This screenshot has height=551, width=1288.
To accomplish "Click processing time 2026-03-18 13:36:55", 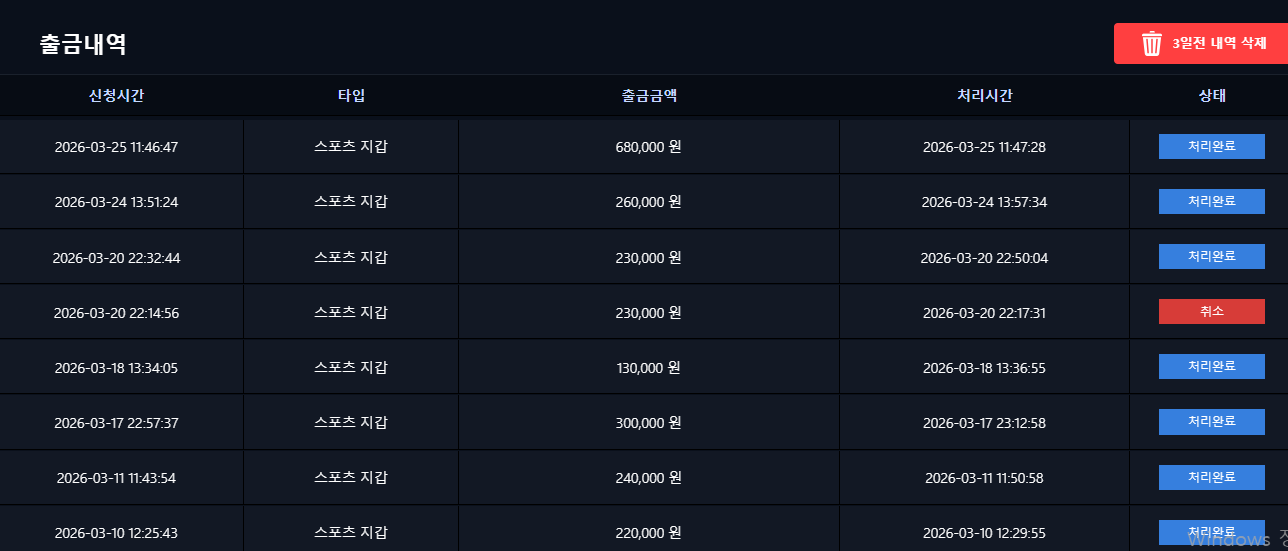I will pyautogui.click(x=984, y=368).
